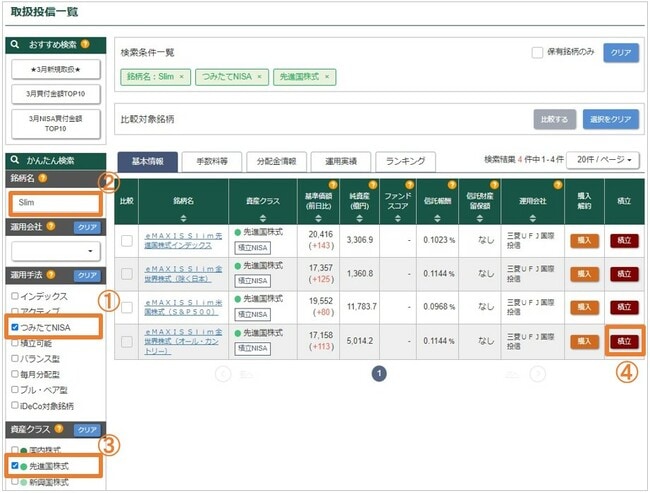The height and width of the screenshot is (493, 650).
Task: Open the 20件/ページ results dropdown
Action: pos(603,160)
